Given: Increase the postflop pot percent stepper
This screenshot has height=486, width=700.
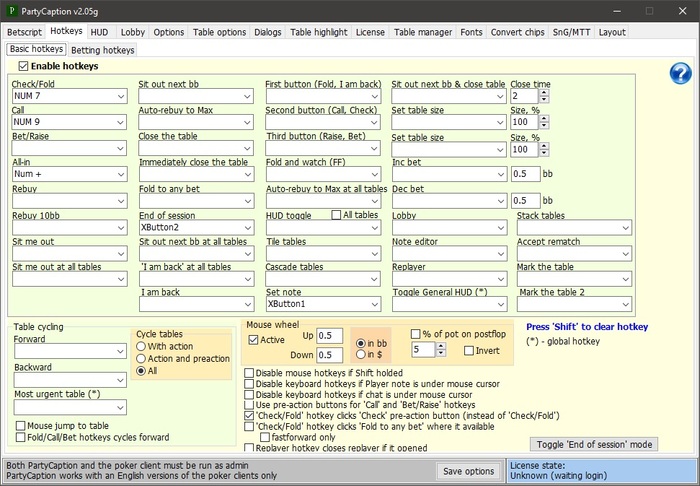Looking at the screenshot, I should click(441, 346).
